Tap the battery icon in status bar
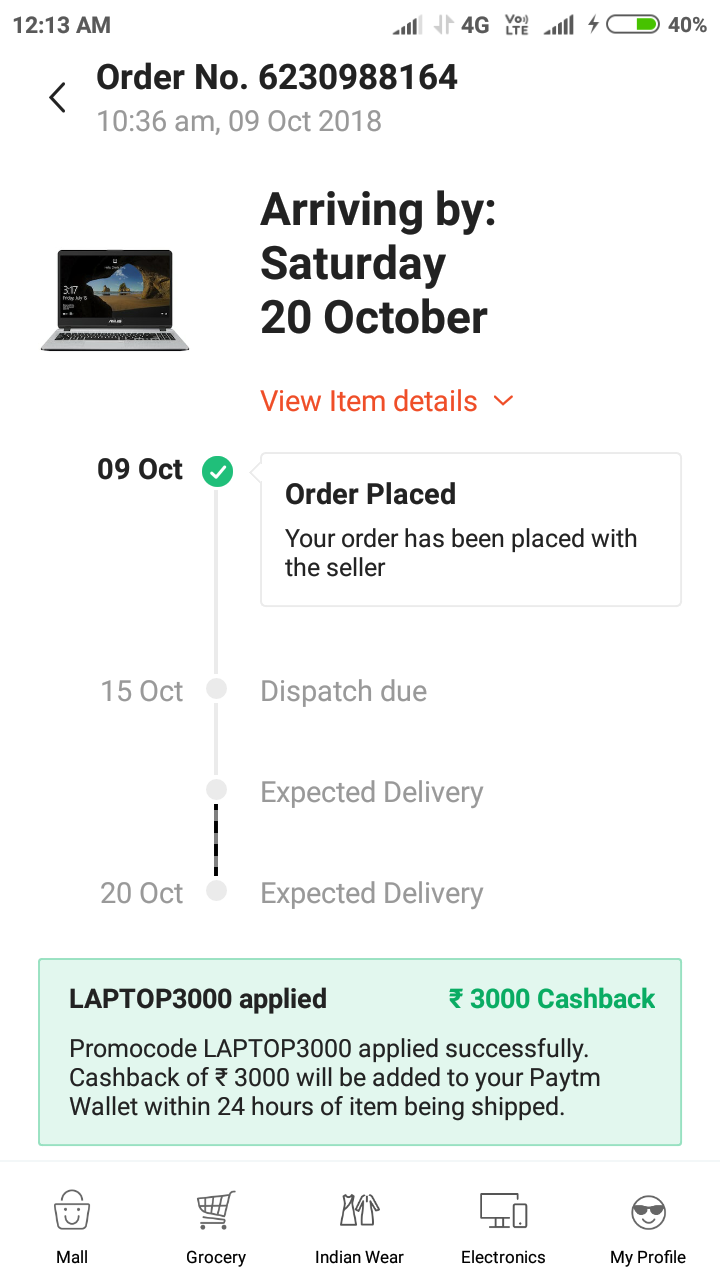Screen dimensions: 720x1280 pos(633,25)
